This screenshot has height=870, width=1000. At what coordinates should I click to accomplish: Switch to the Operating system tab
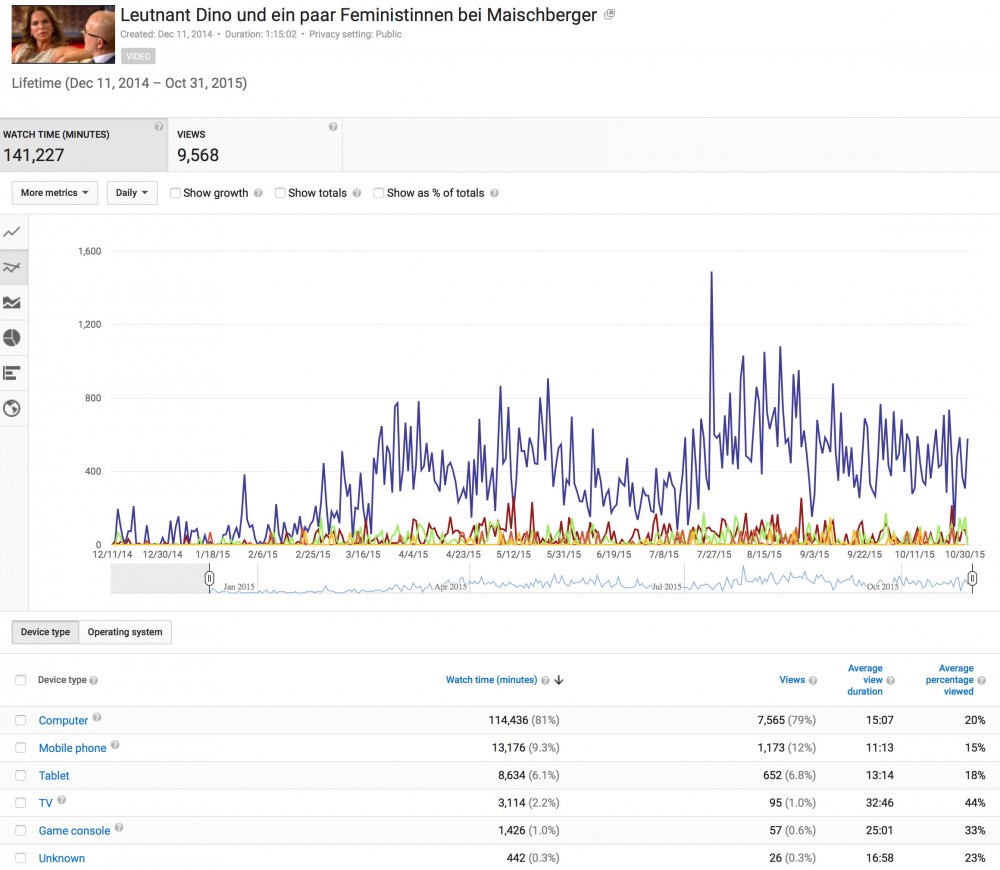tap(125, 632)
